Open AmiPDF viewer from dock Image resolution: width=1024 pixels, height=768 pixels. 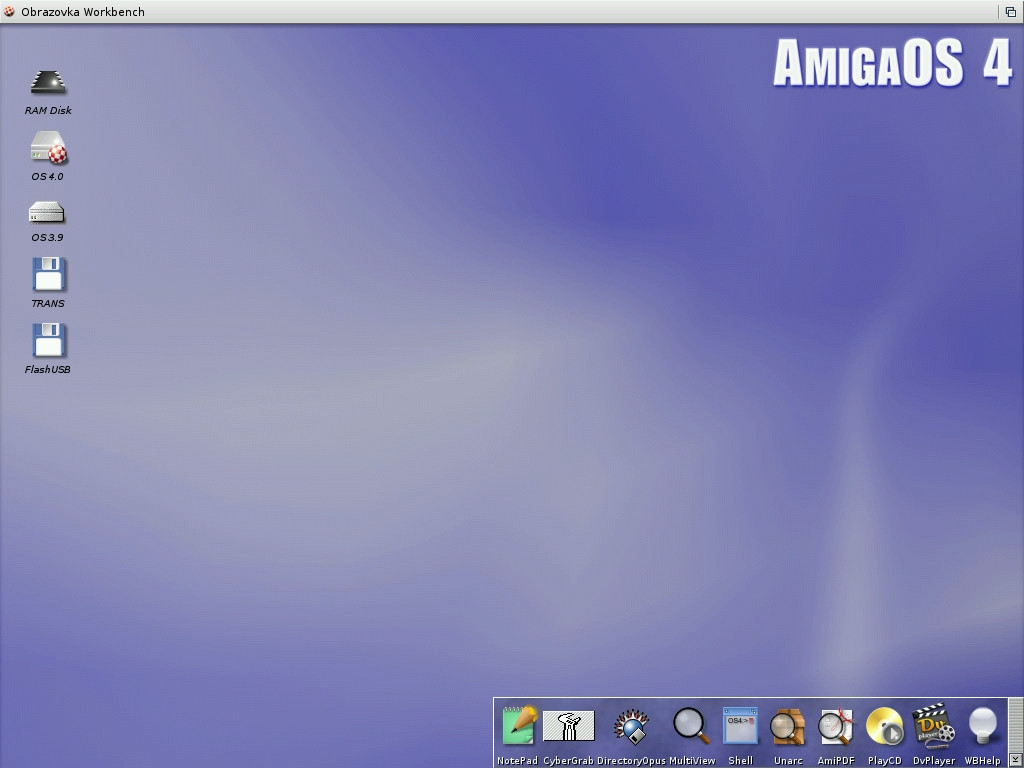(x=836, y=727)
